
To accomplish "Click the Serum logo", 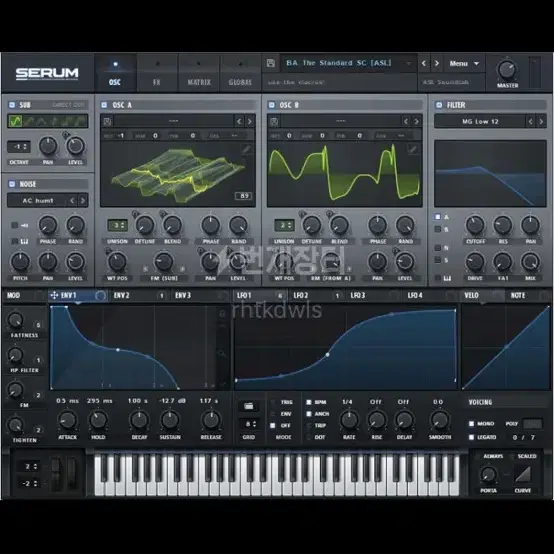I will click(x=47, y=73).
